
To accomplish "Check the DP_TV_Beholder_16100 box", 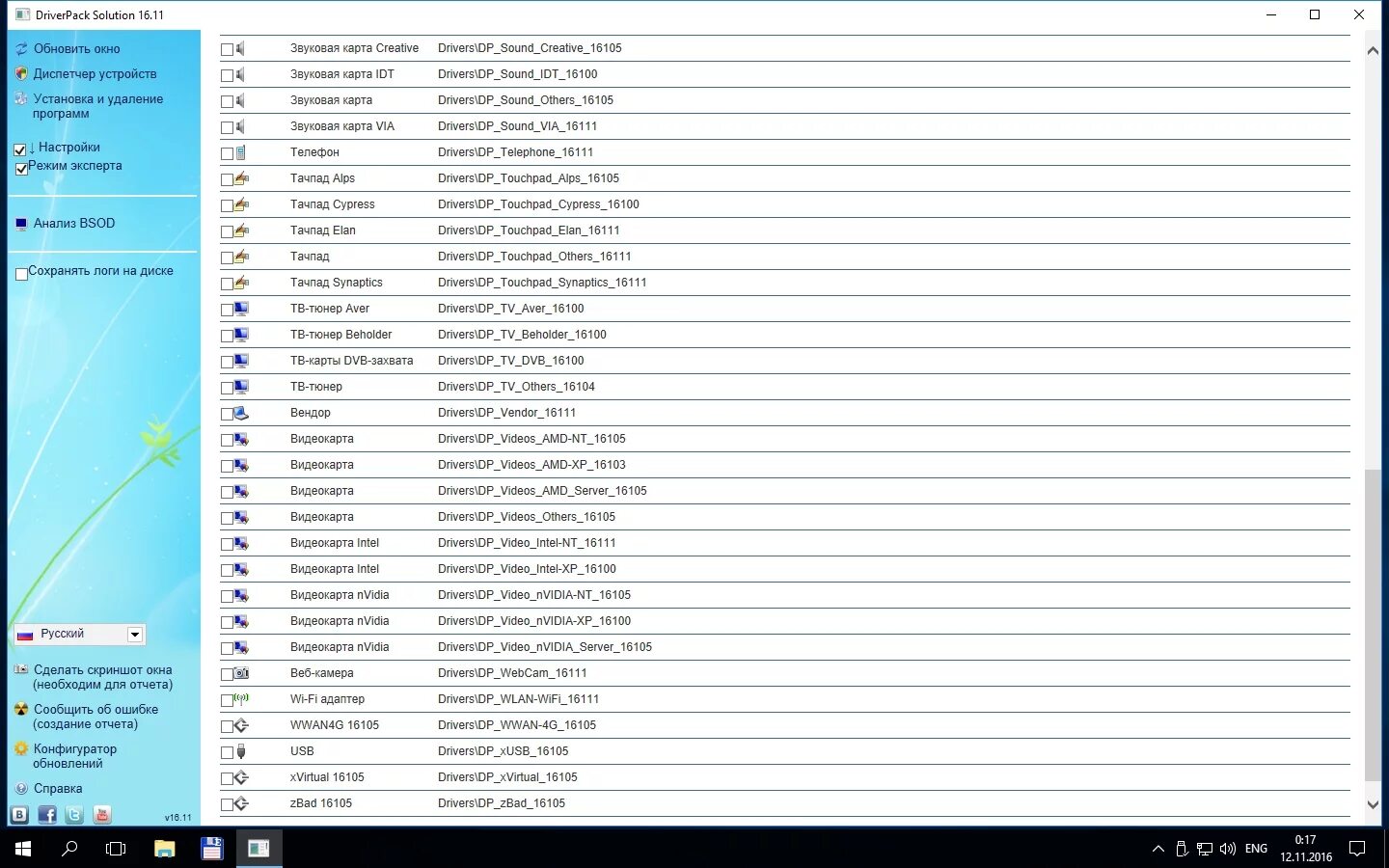I will [227, 336].
